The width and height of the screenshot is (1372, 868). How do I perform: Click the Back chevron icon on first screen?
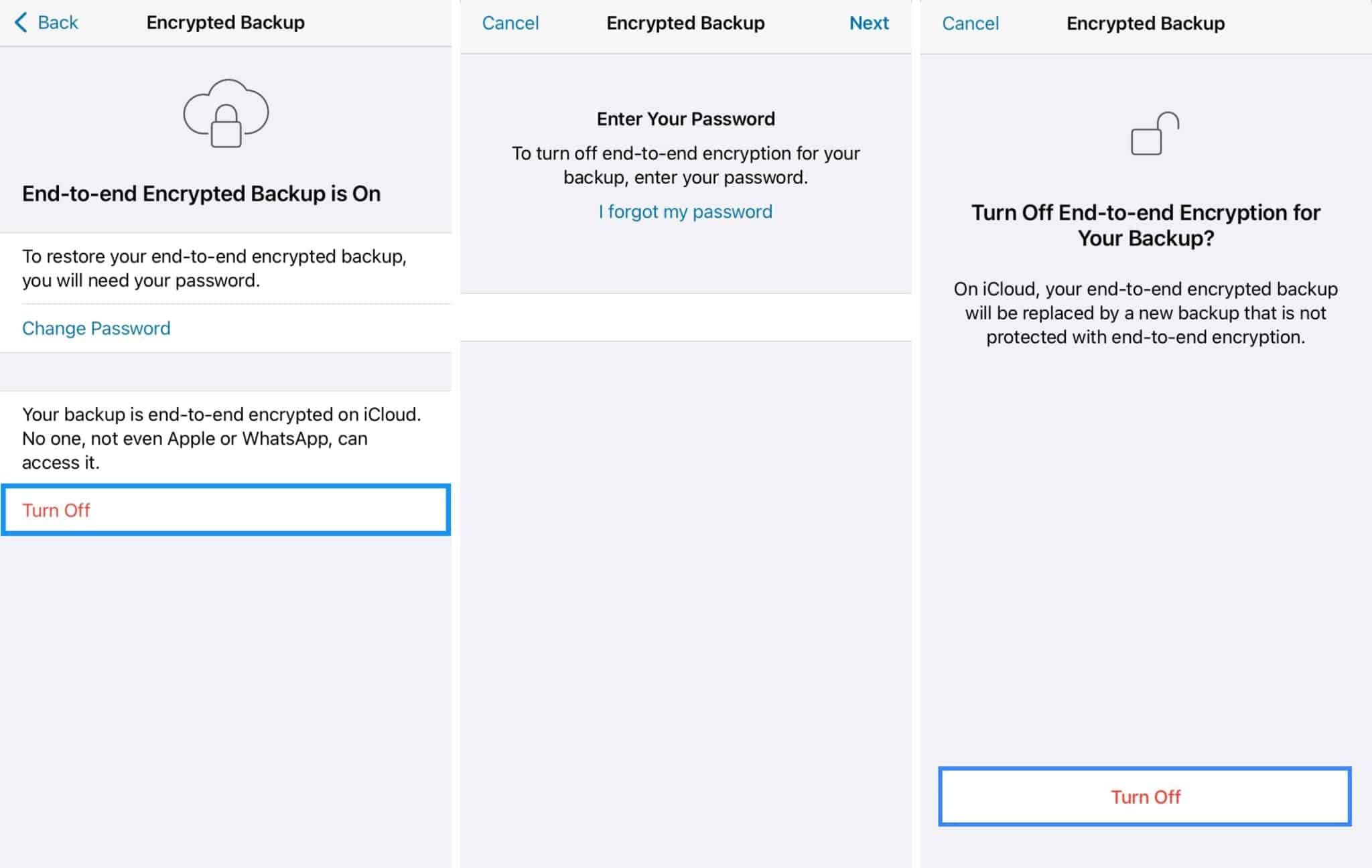point(19,22)
